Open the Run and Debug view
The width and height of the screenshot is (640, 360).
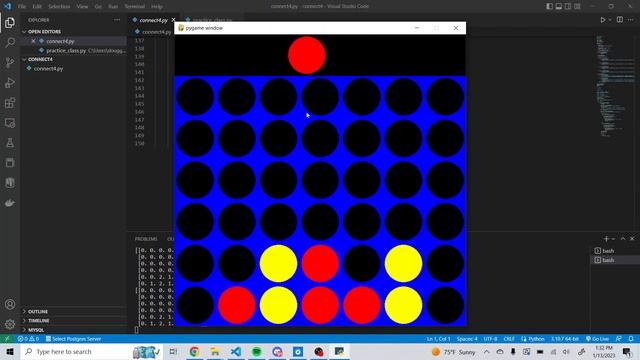coord(10,82)
